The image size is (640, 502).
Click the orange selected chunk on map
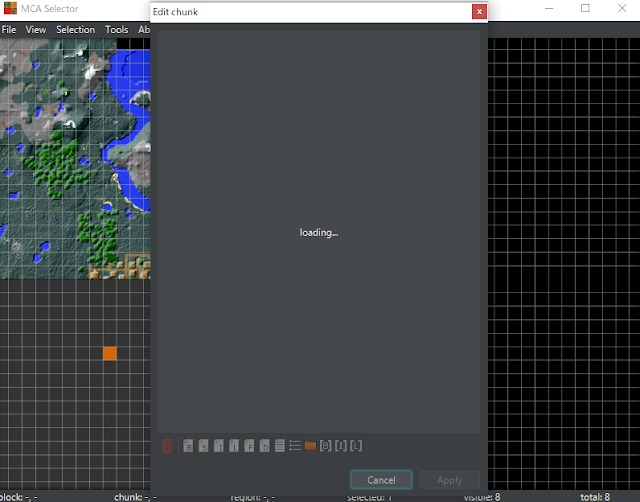point(110,353)
